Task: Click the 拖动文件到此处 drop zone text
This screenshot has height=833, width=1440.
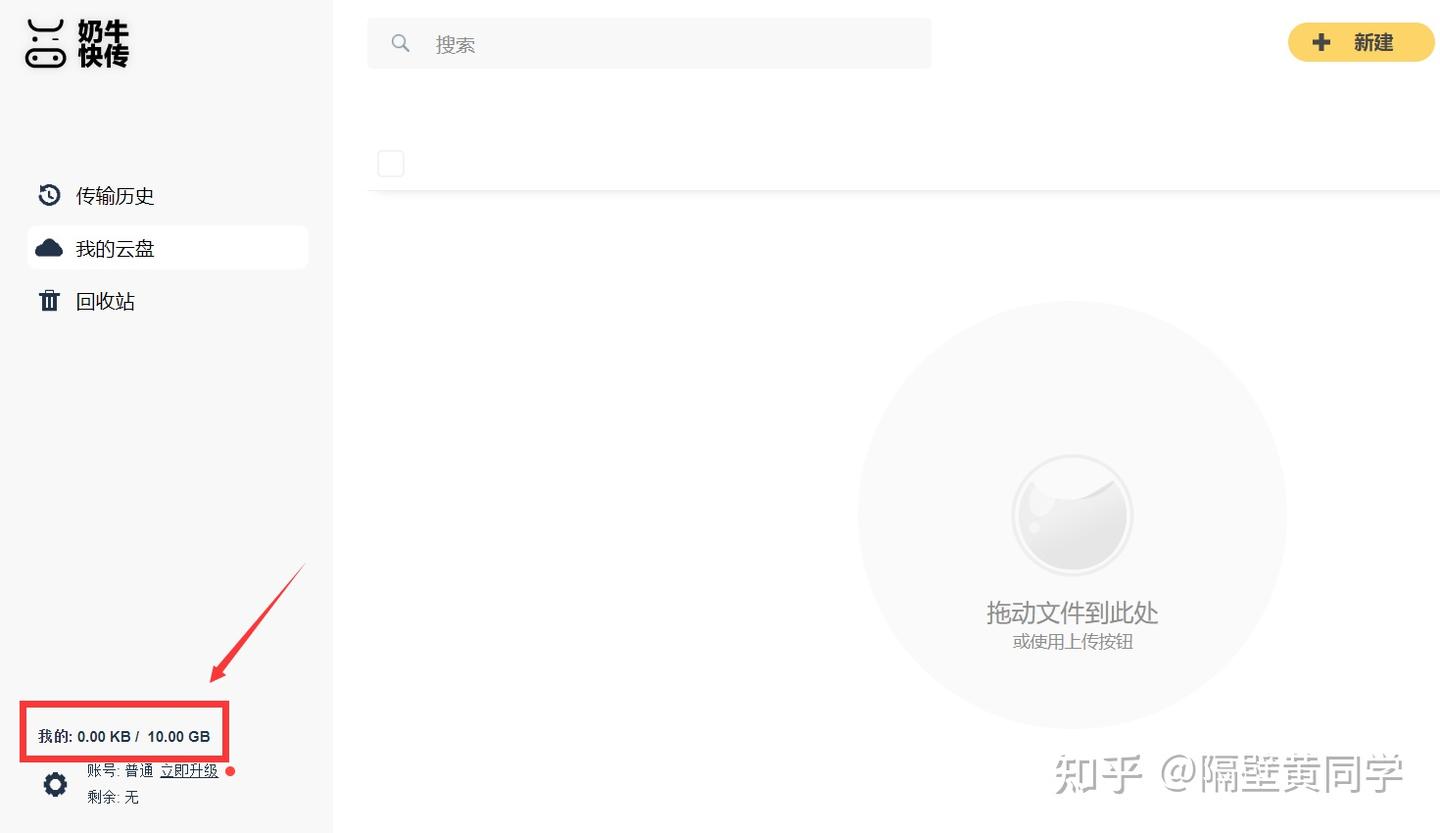Action: 1072,612
